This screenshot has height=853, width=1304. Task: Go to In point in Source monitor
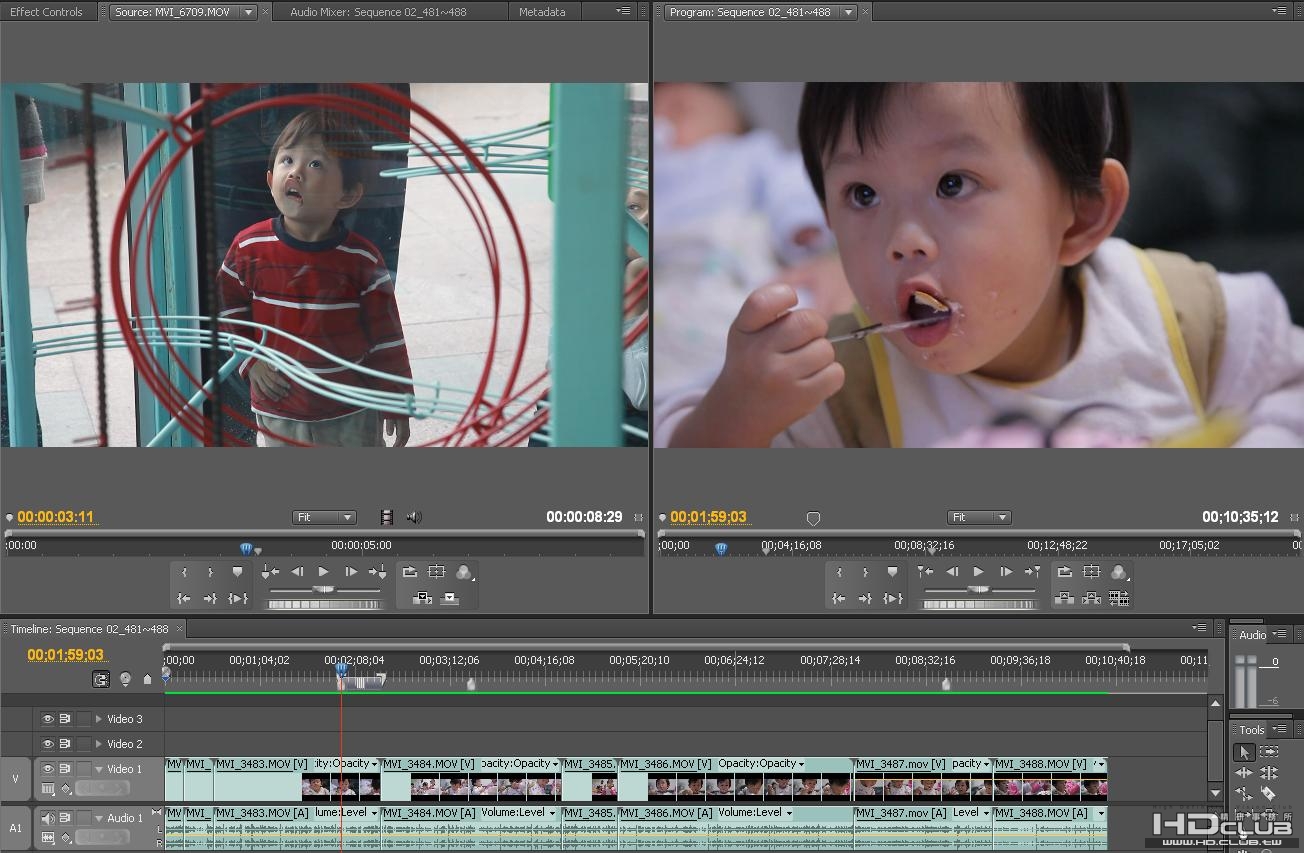coord(184,598)
